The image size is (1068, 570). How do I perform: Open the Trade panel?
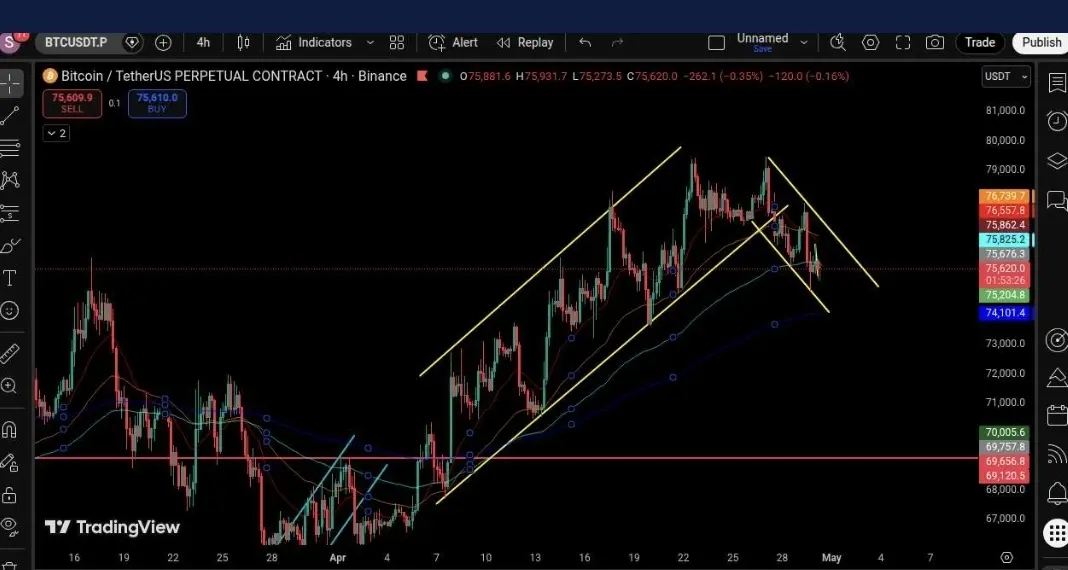pos(980,42)
